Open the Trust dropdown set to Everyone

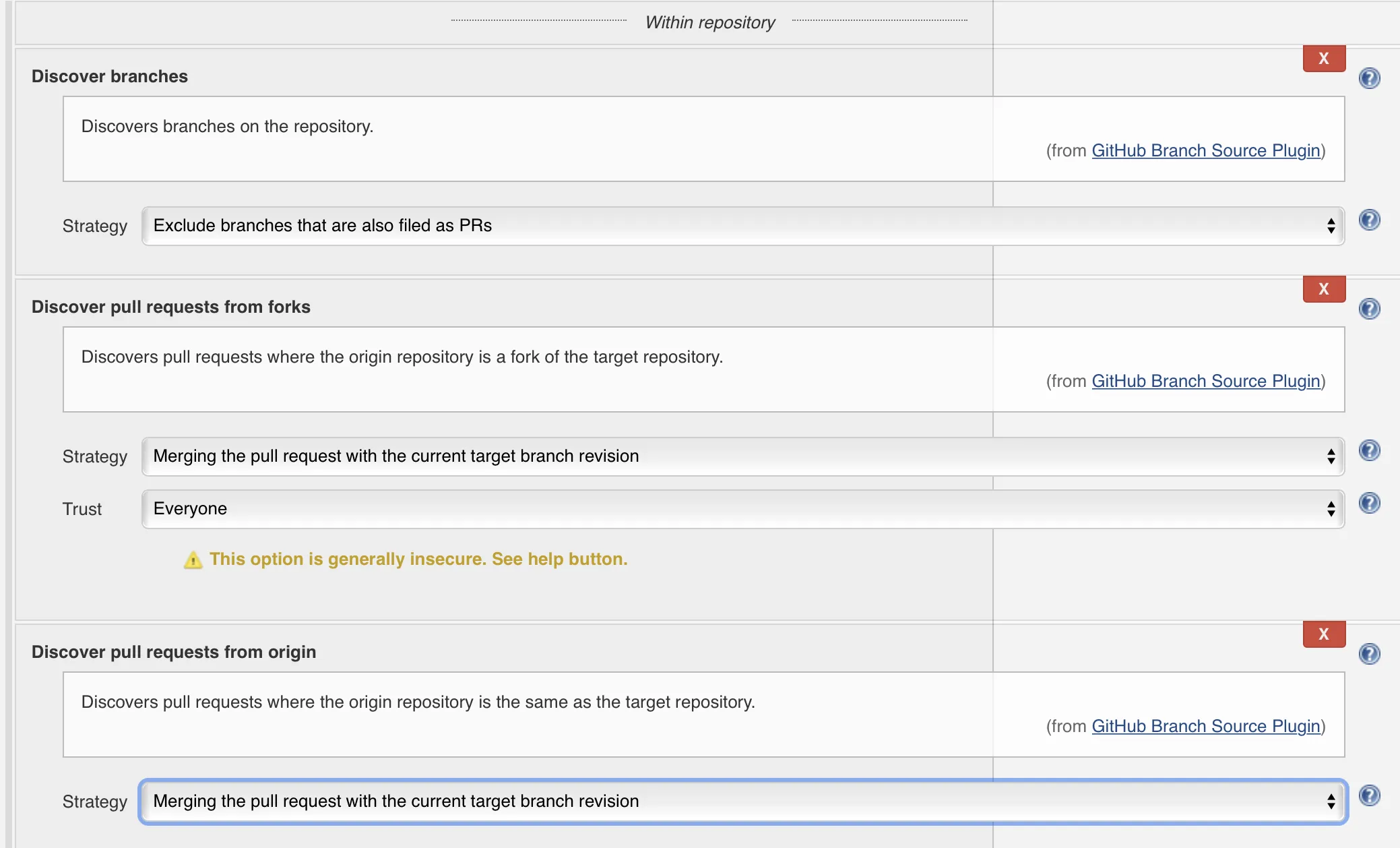742,509
